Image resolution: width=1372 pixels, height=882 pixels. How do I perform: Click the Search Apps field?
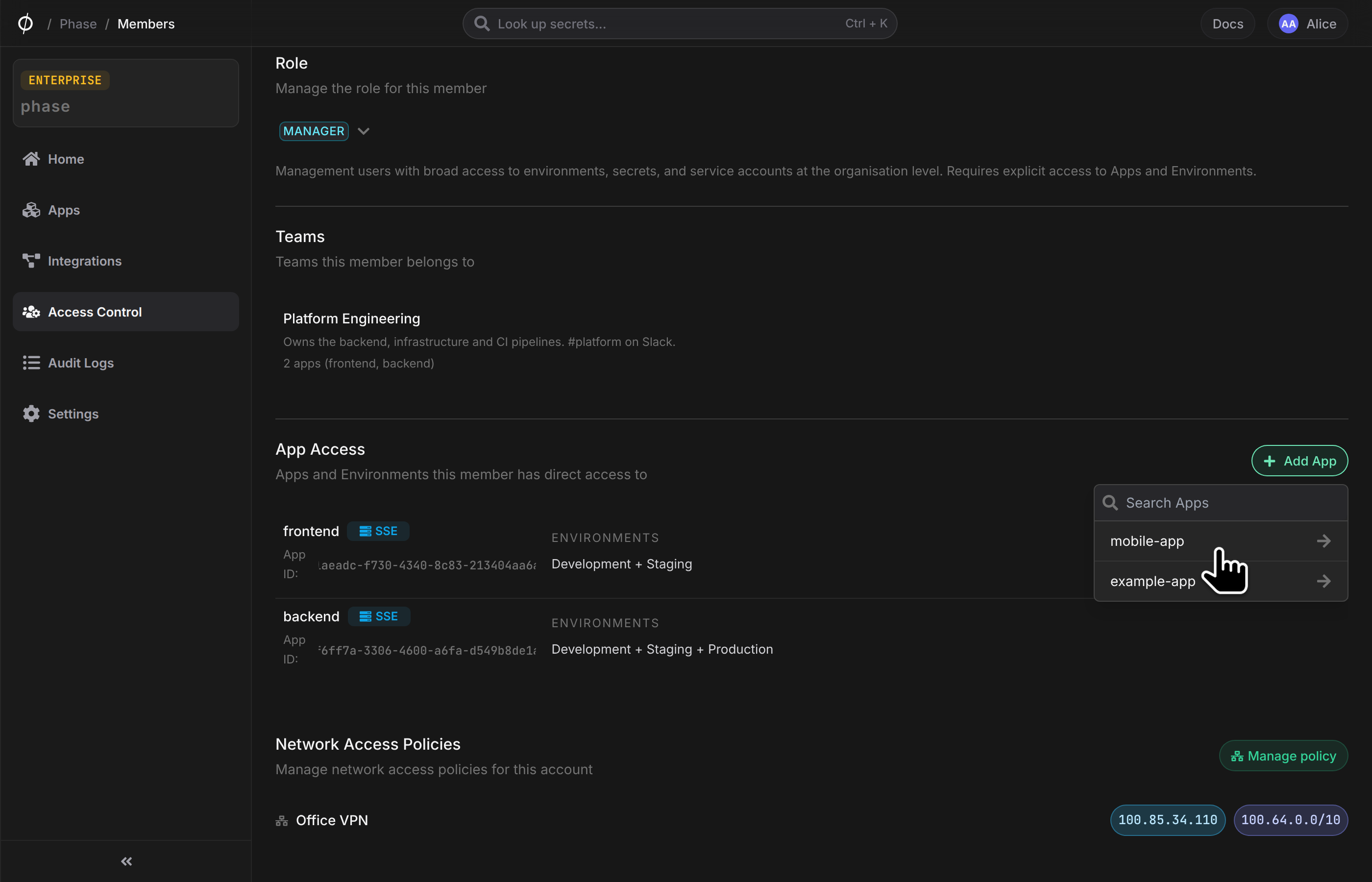(x=1221, y=502)
